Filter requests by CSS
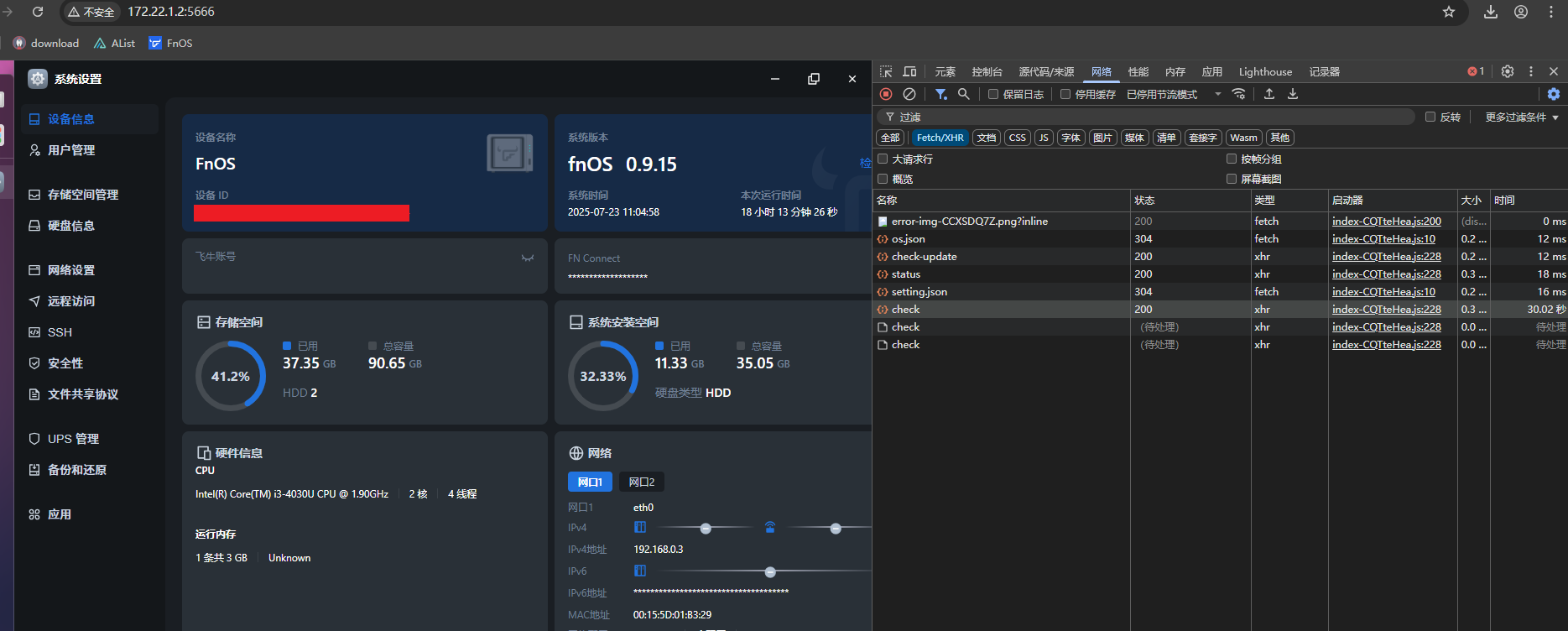This screenshot has width=1568, height=631. pyautogui.click(x=1017, y=138)
